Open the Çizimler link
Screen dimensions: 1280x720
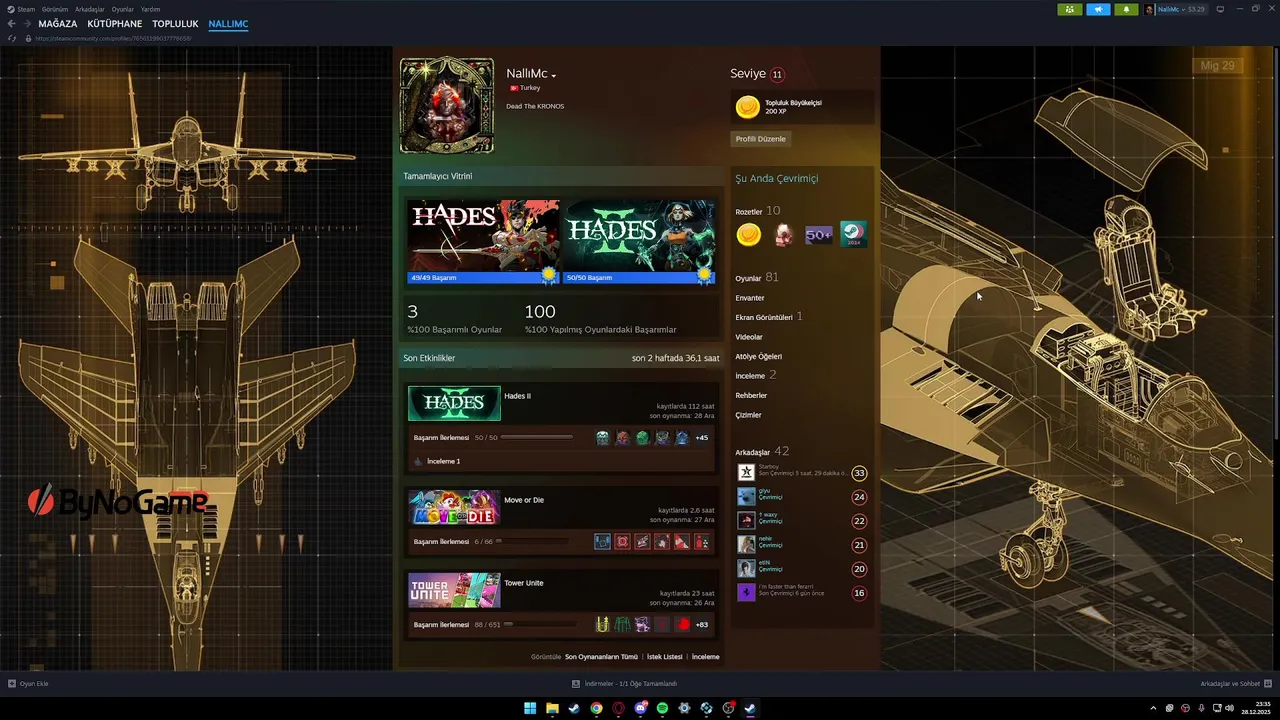pos(748,415)
